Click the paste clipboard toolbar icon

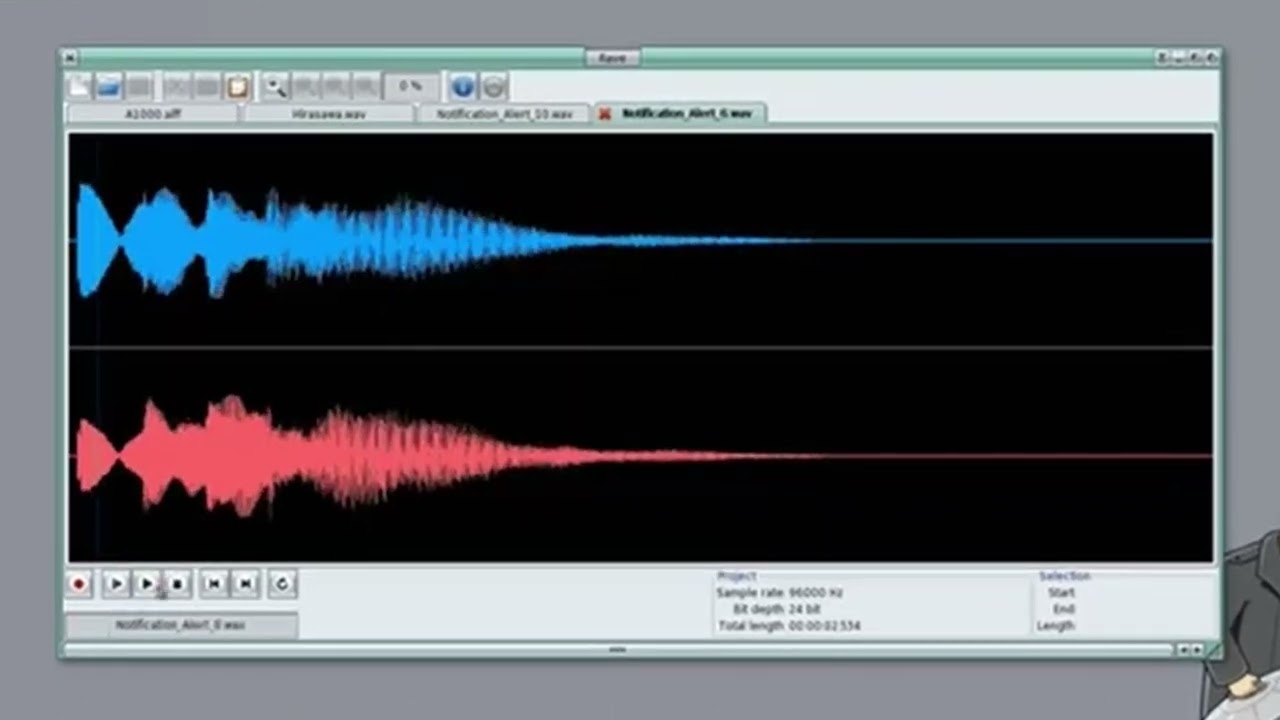click(x=237, y=87)
